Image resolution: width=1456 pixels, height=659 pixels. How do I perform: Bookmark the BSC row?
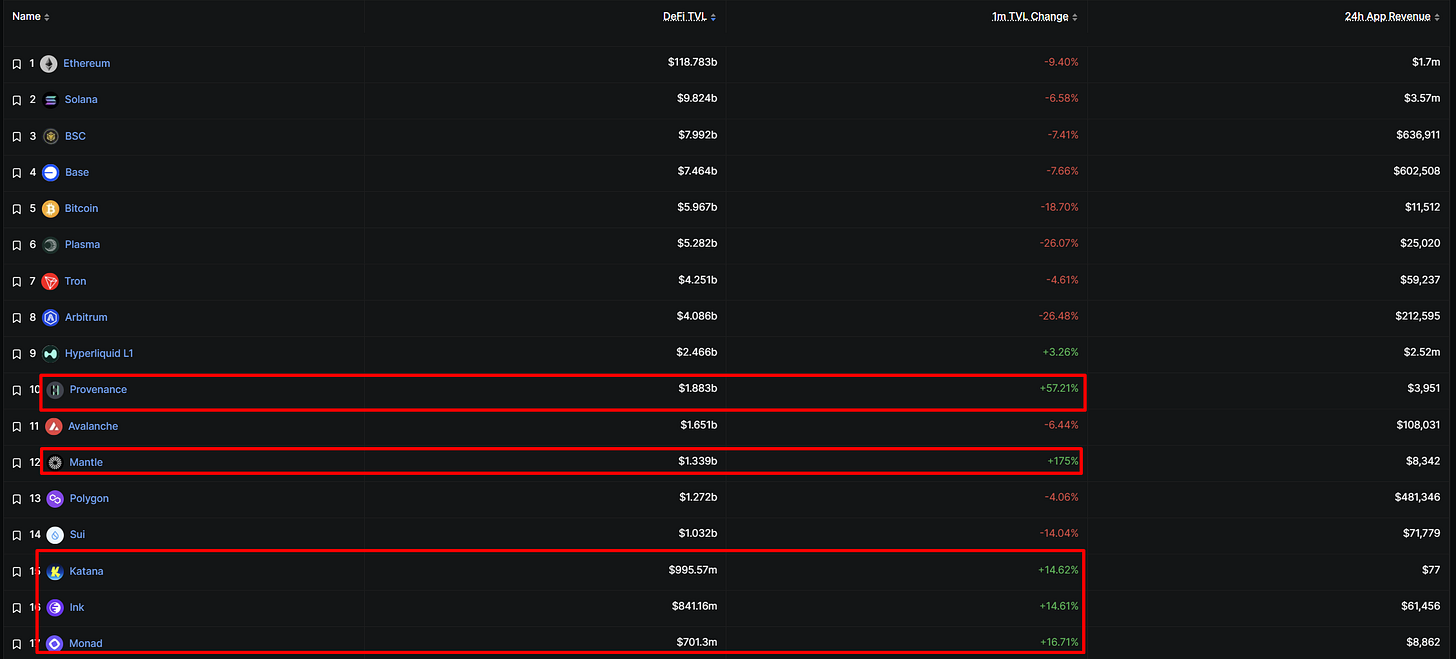point(16,136)
